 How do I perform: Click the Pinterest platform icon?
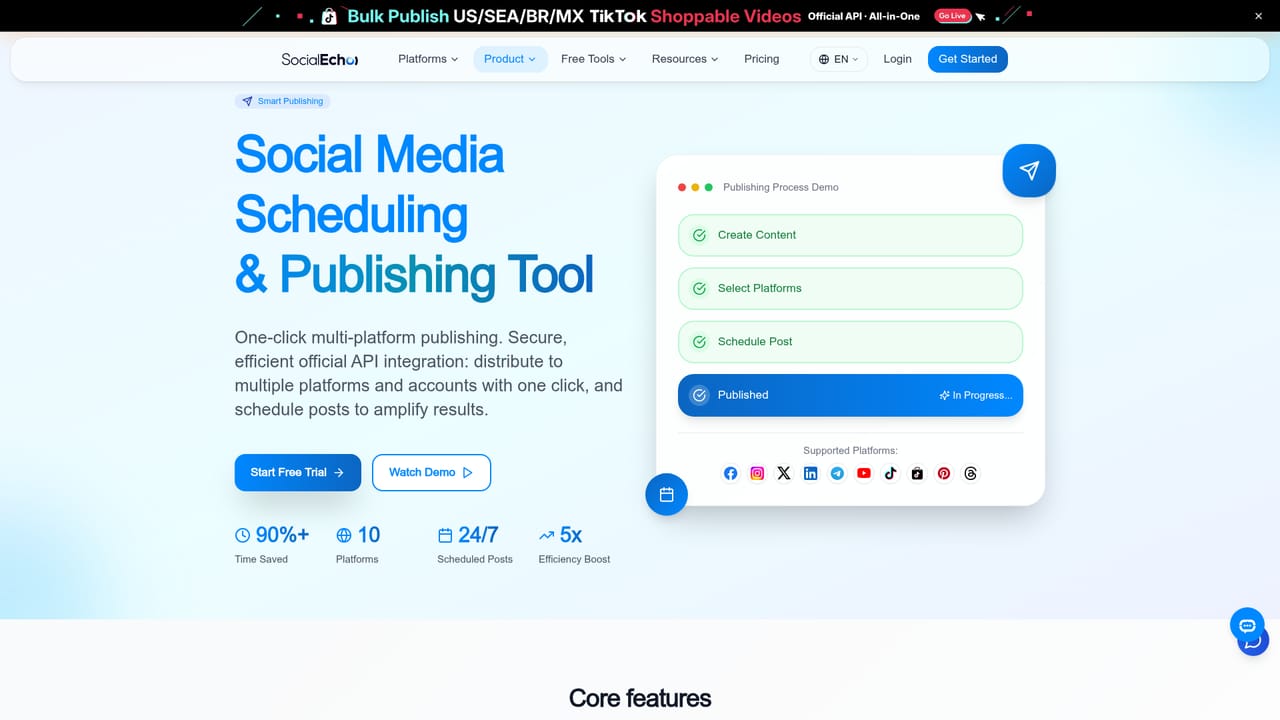click(x=944, y=473)
